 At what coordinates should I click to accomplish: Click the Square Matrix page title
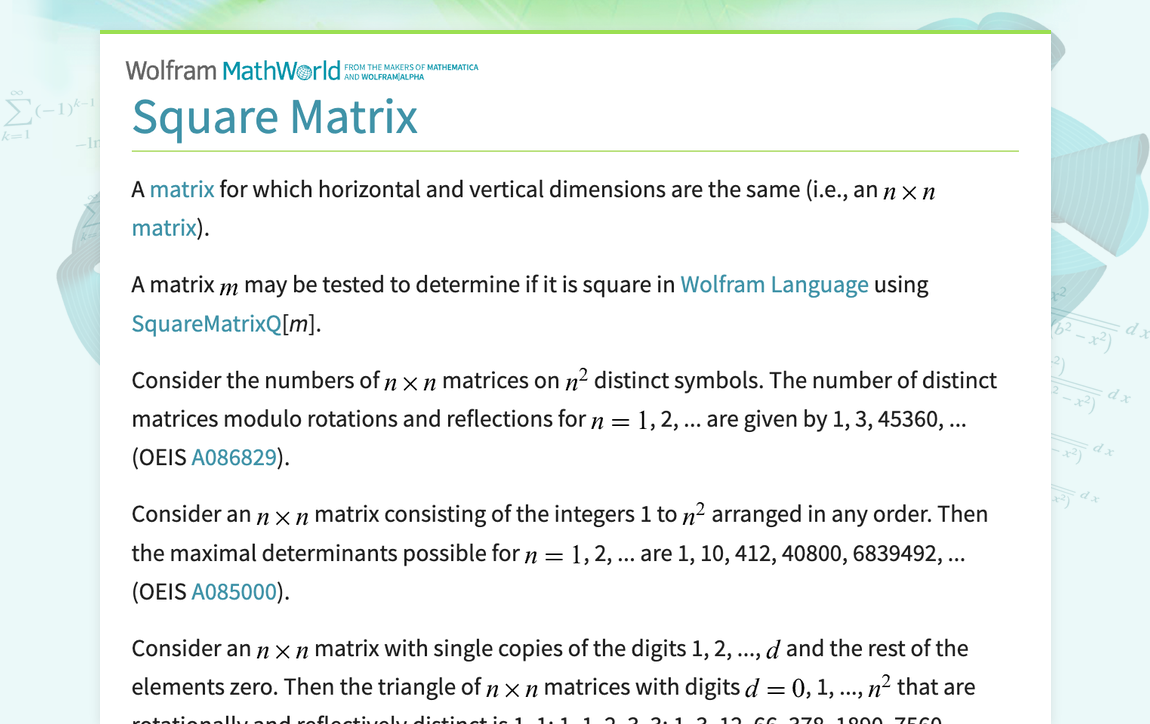pyautogui.click(x=274, y=117)
